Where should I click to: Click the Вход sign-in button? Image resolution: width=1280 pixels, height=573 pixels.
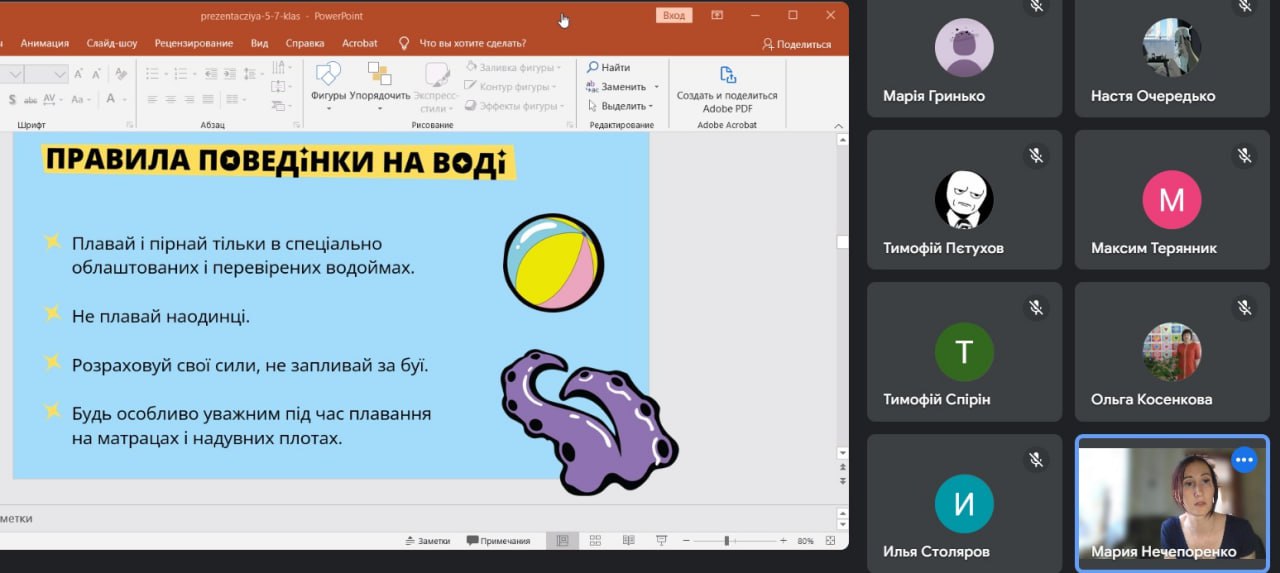674,15
